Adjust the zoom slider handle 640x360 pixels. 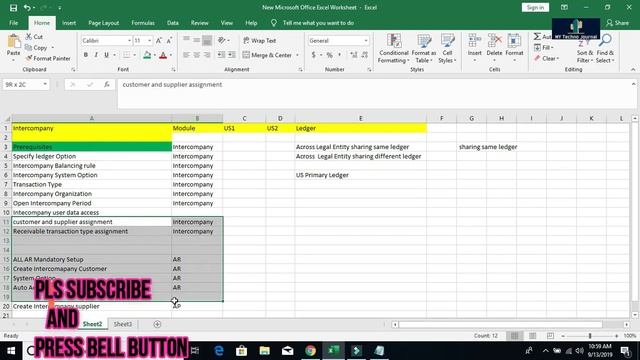pyautogui.click(x=590, y=336)
